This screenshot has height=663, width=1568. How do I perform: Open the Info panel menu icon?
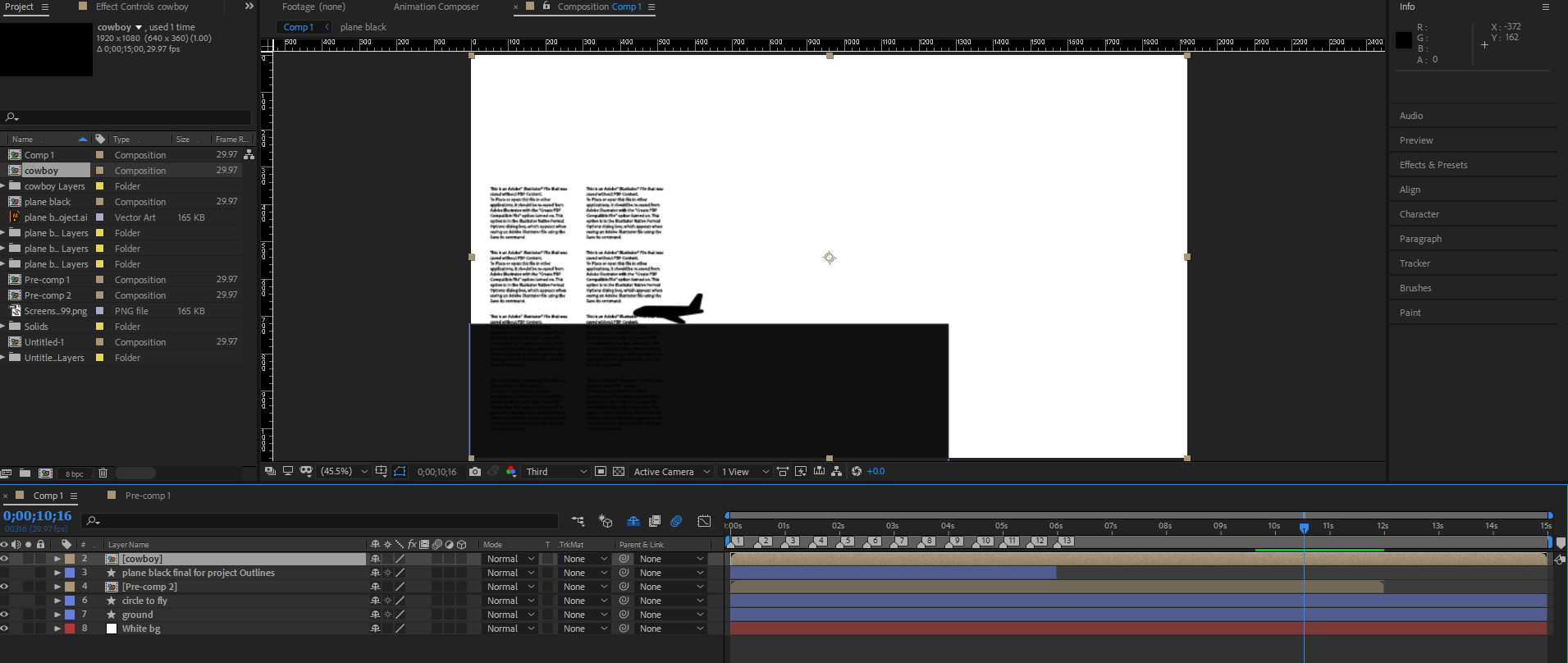(1545, 7)
